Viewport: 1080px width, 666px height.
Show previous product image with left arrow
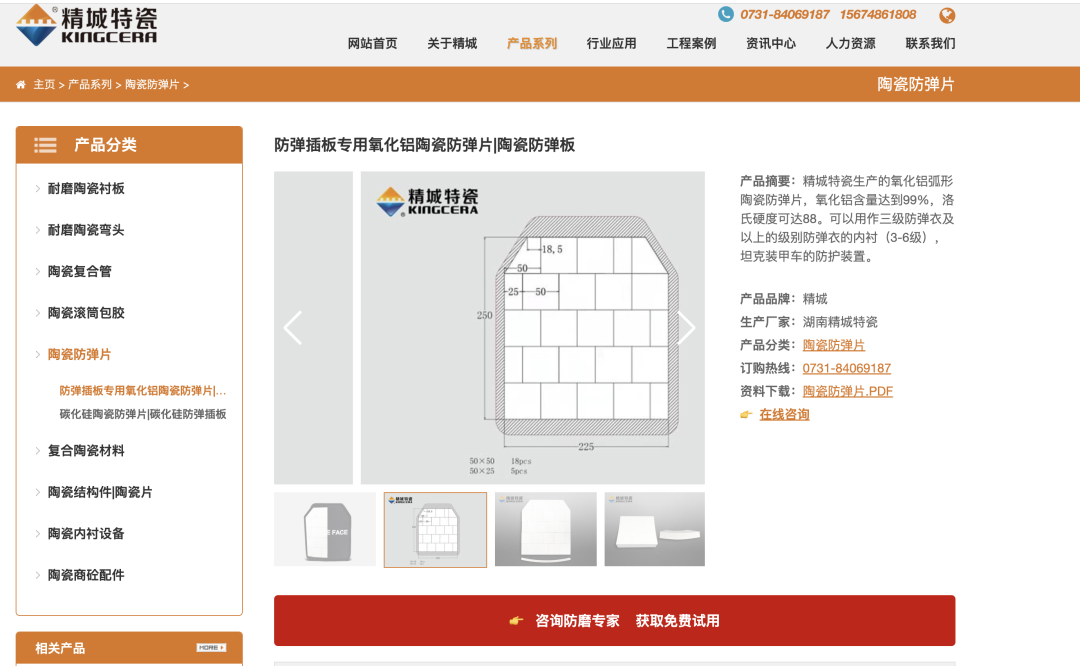(293, 328)
